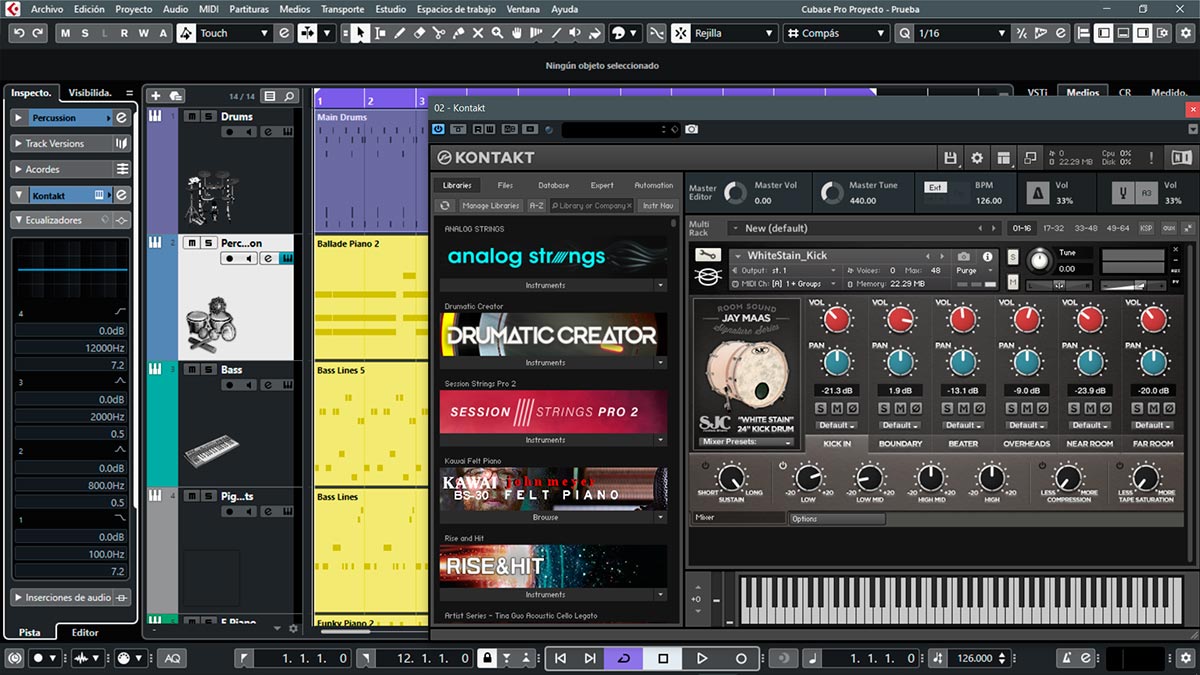The height and width of the screenshot is (675, 1200).
Task: Add a new track with plus button
Action: click(155, 96)
